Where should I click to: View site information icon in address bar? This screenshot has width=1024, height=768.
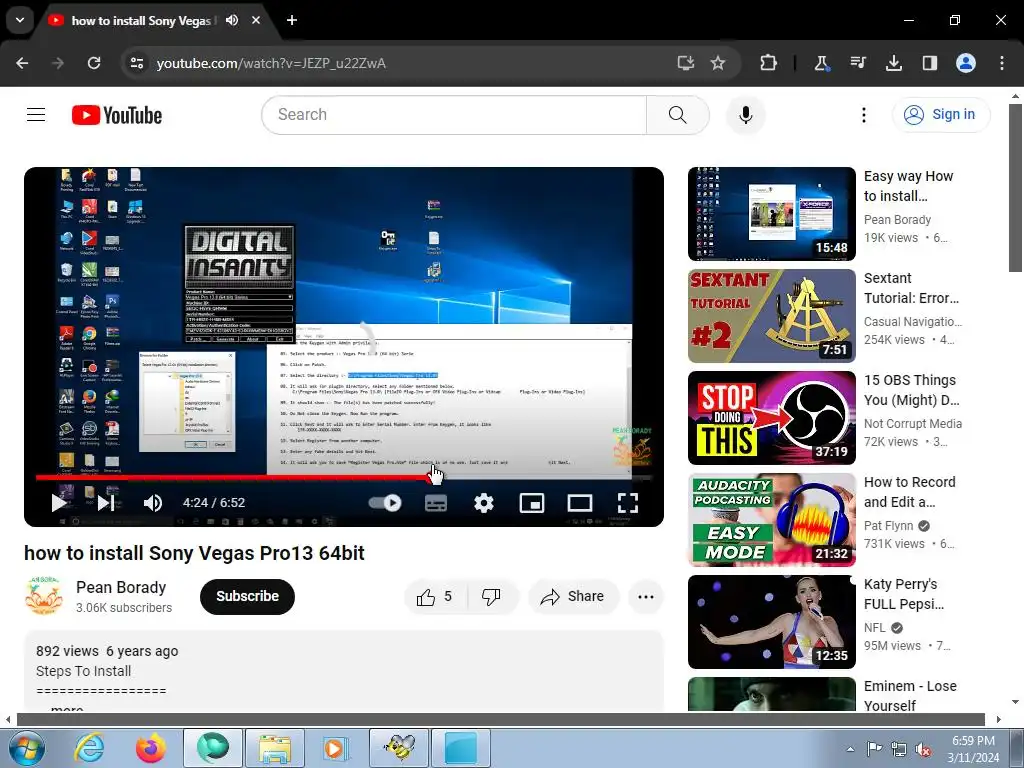coord(136,63)
